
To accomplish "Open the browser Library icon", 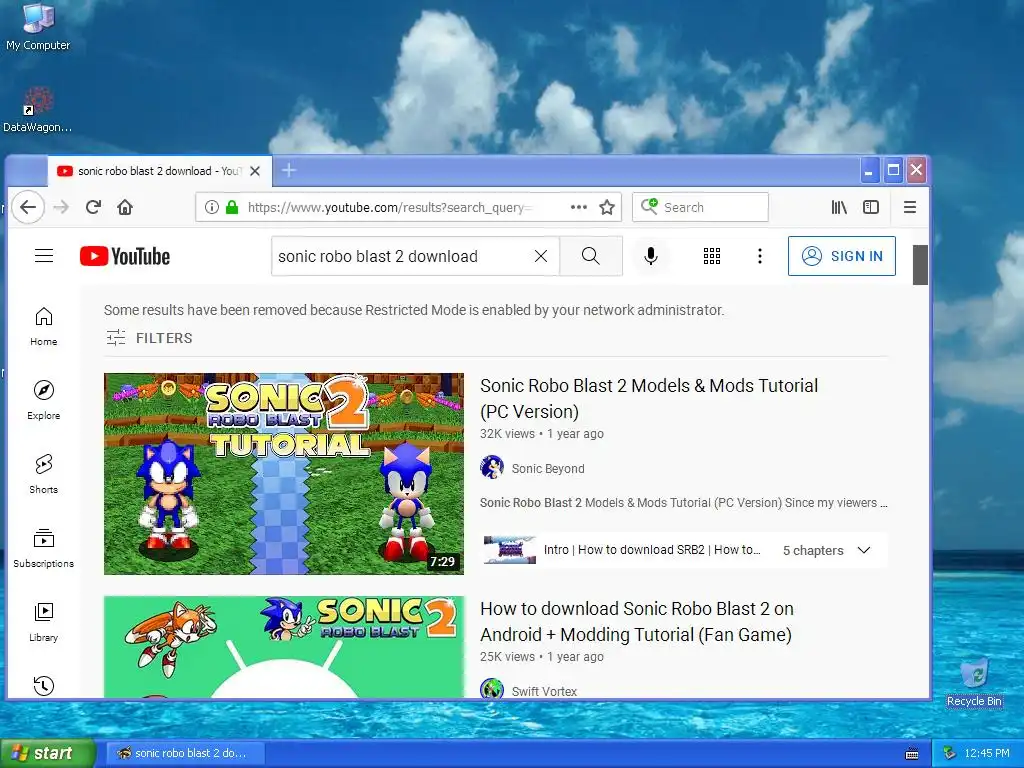I will [x=839, y=207].
